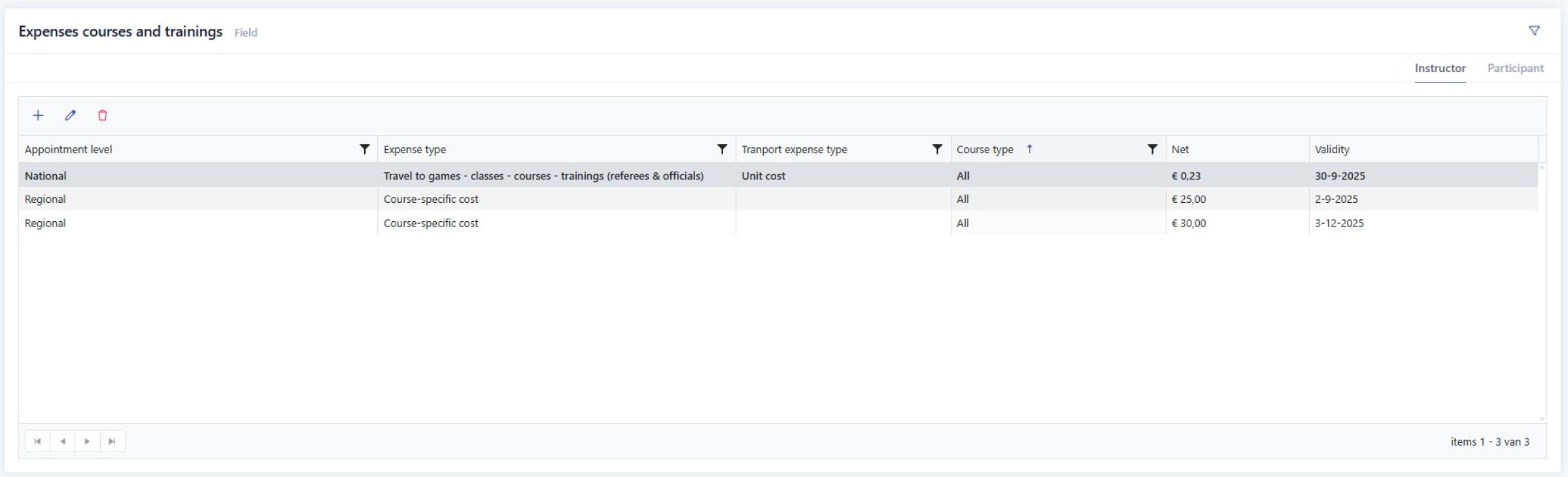The width and height of the screenshot is (1568, 477).
Task: Sort by the Validity column header
Action: 1332,149
